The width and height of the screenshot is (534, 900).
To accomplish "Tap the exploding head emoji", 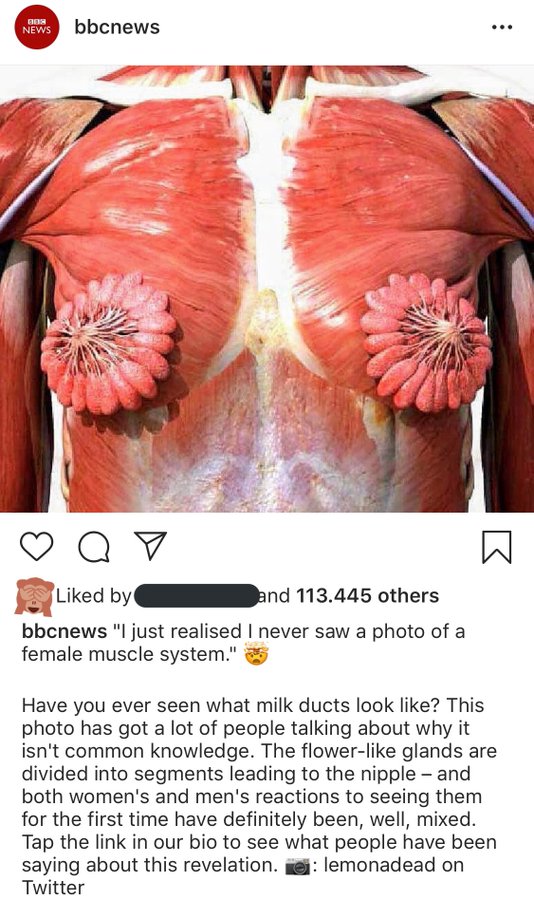I will click(257, 654).
